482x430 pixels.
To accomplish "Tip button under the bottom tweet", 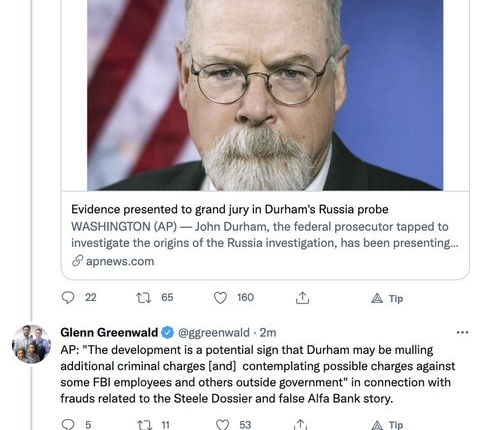I will 387,425.
